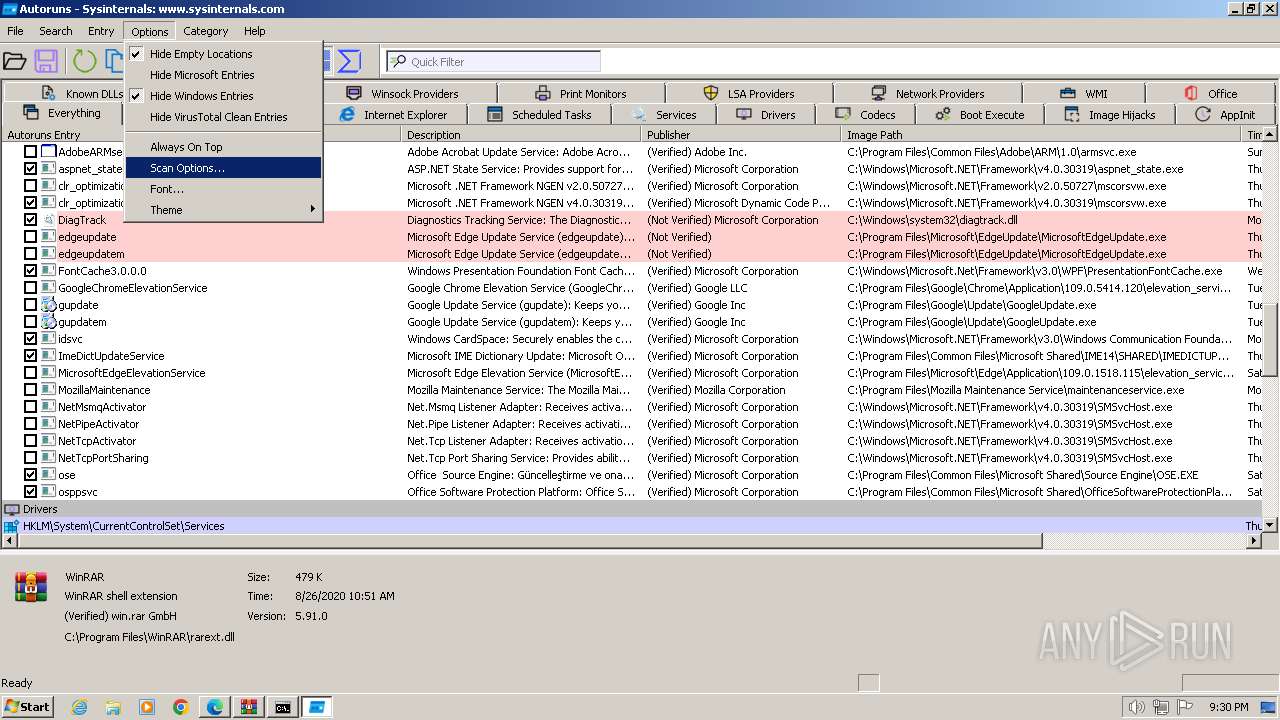Uncheck the FontCache3.0.0.0 entry checkbox
Screen dimensions: 1280x720
(30, 271)
